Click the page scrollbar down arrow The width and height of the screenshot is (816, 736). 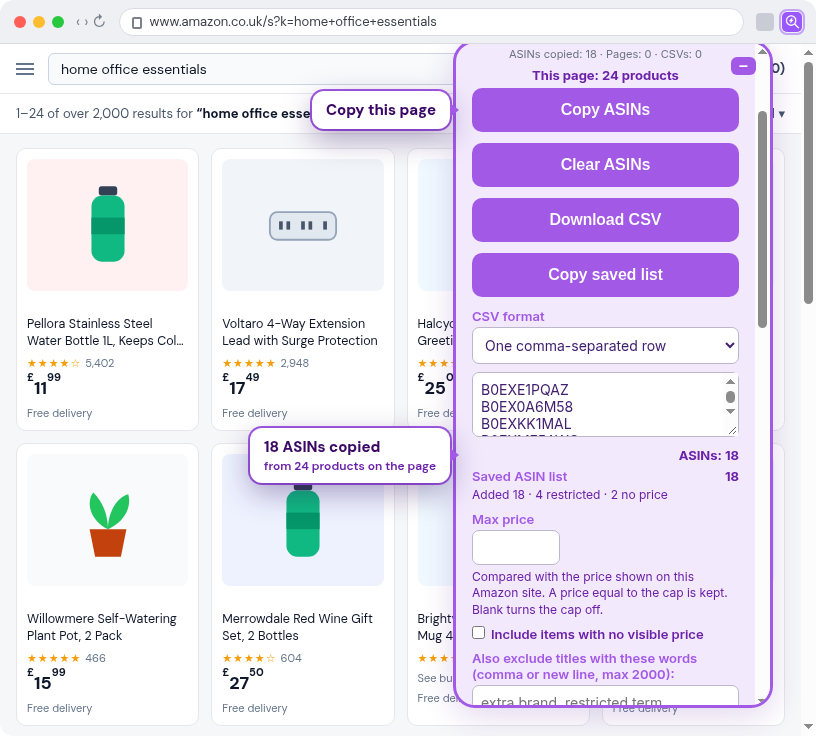(x=808, y=726)
